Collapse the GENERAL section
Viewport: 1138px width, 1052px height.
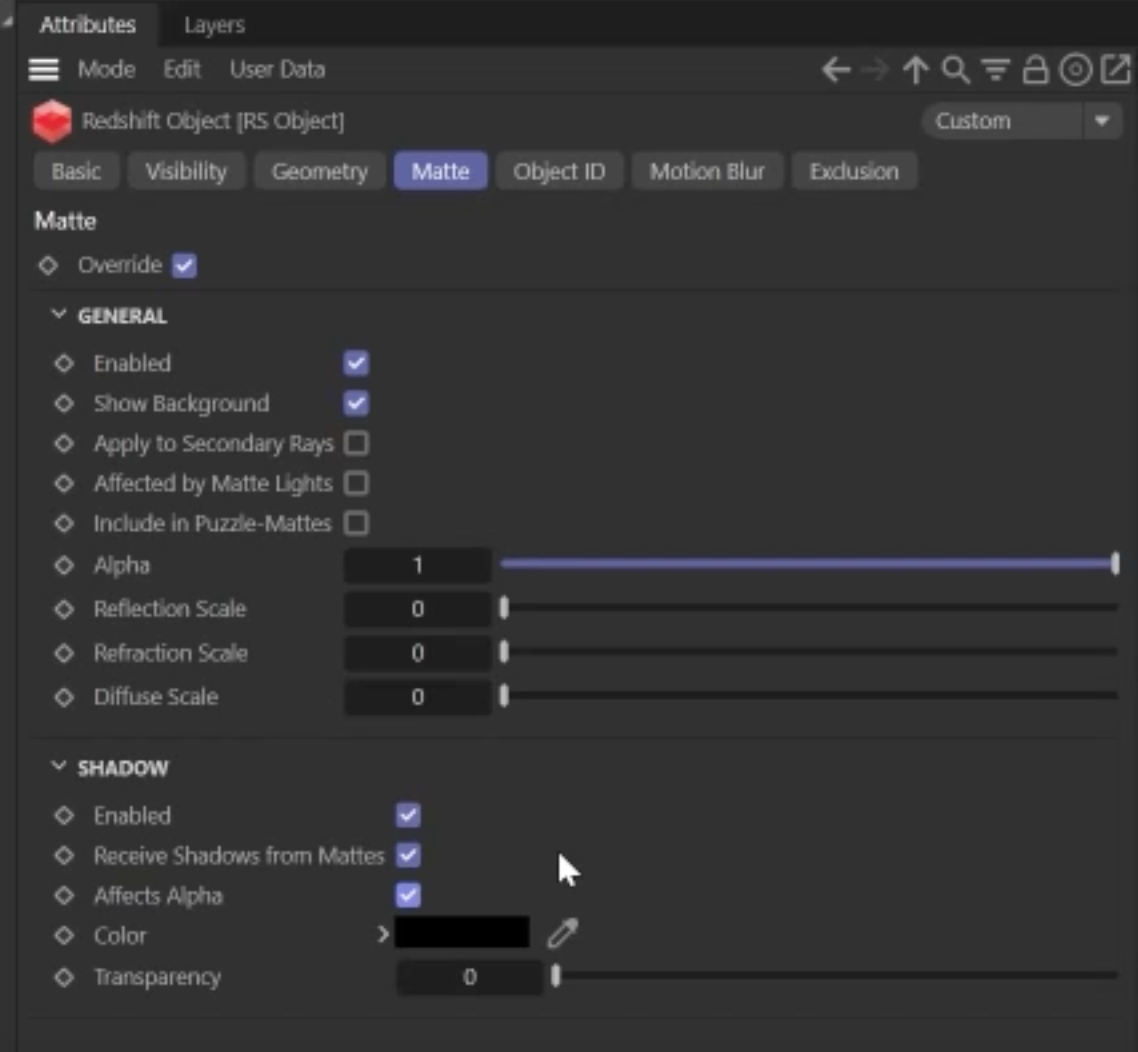59,316
